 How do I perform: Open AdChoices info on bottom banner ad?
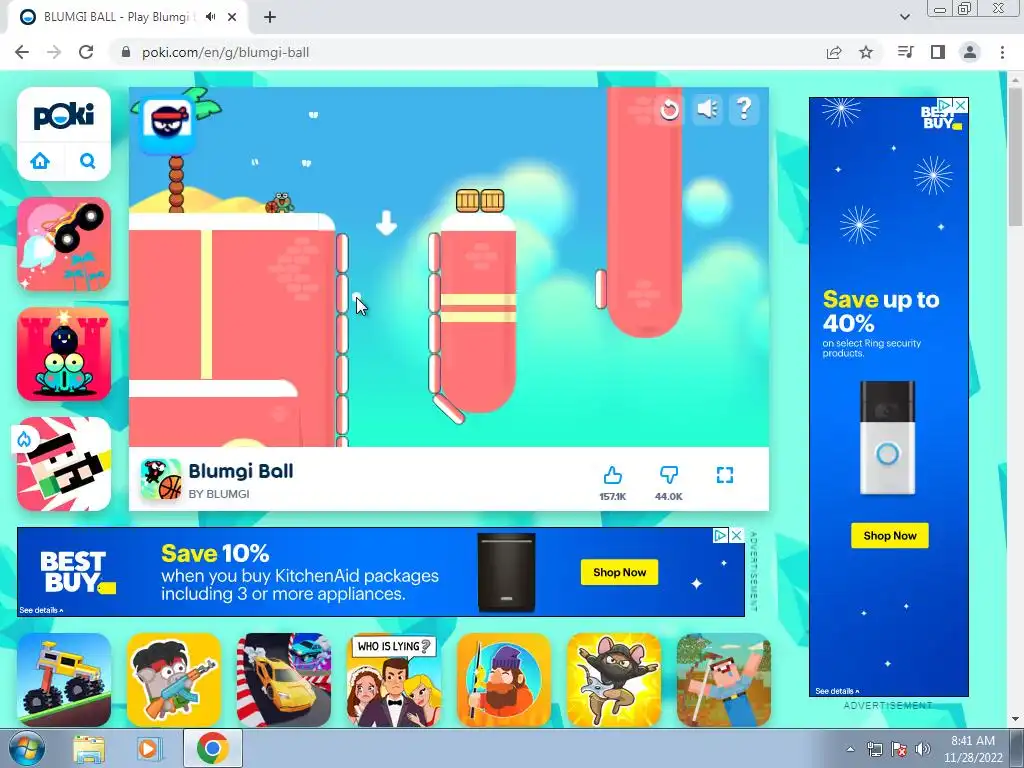point(720,536)
